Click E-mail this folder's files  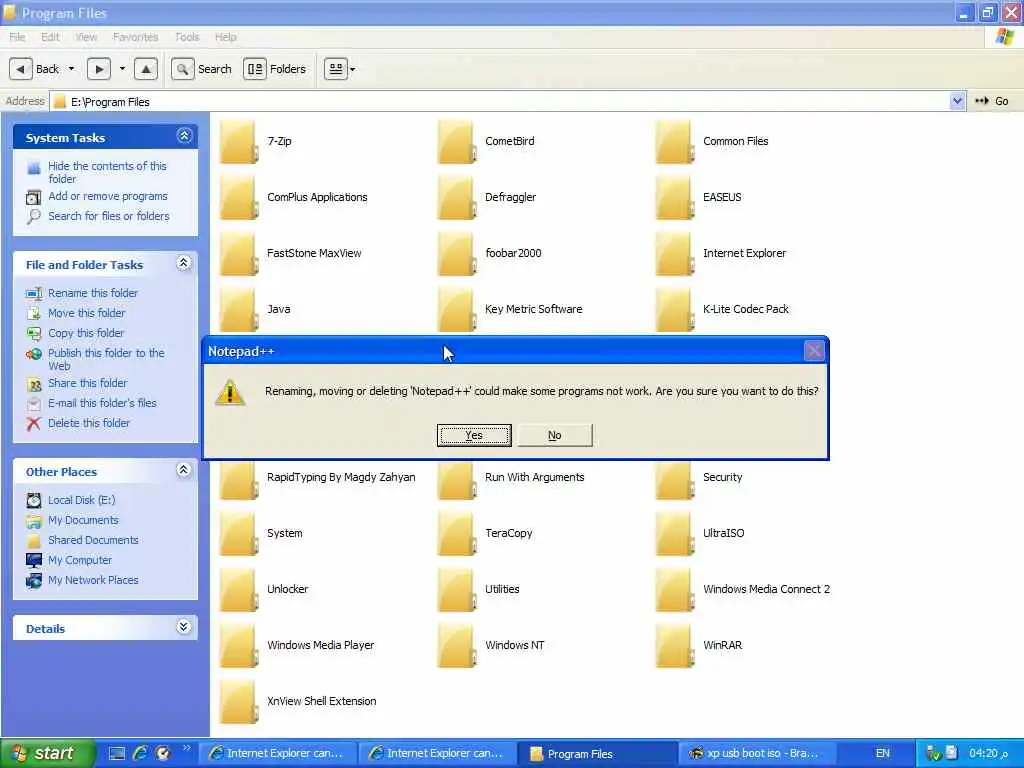tap(102, 403)
